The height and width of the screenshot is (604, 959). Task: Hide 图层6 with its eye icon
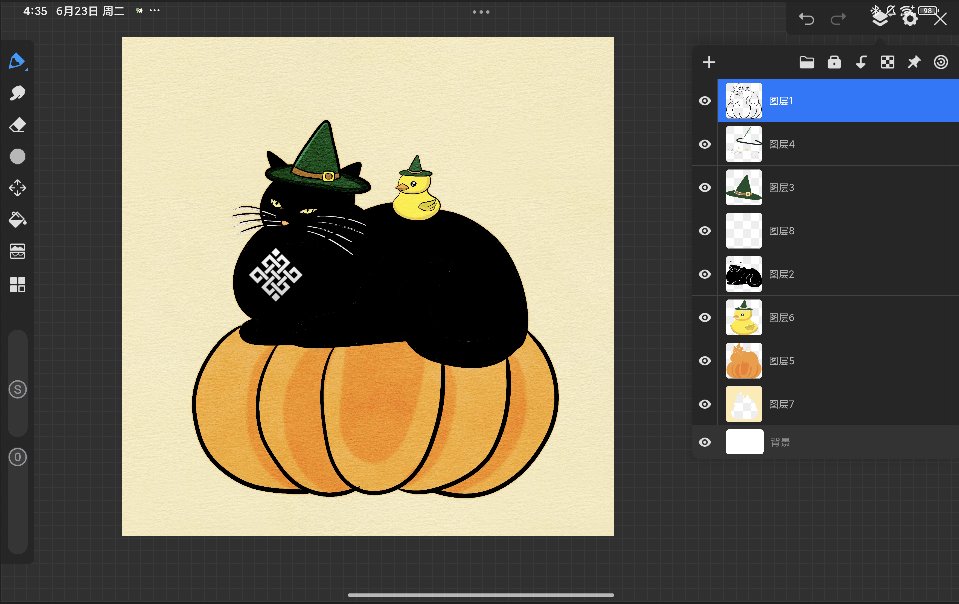[705, 317]
